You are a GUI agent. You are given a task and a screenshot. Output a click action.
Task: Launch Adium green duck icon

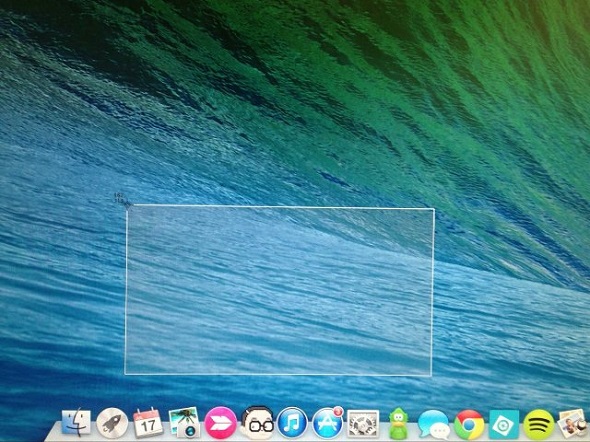tap(398, 423)
